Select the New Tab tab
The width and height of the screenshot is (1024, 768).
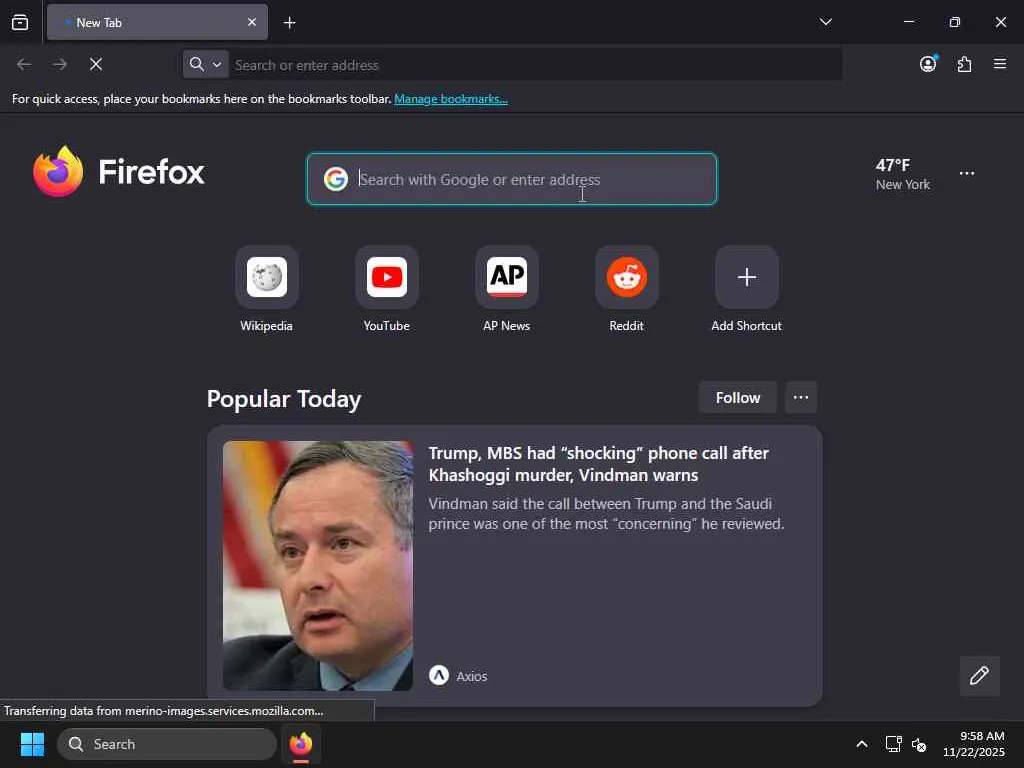[x=157, y=22]
